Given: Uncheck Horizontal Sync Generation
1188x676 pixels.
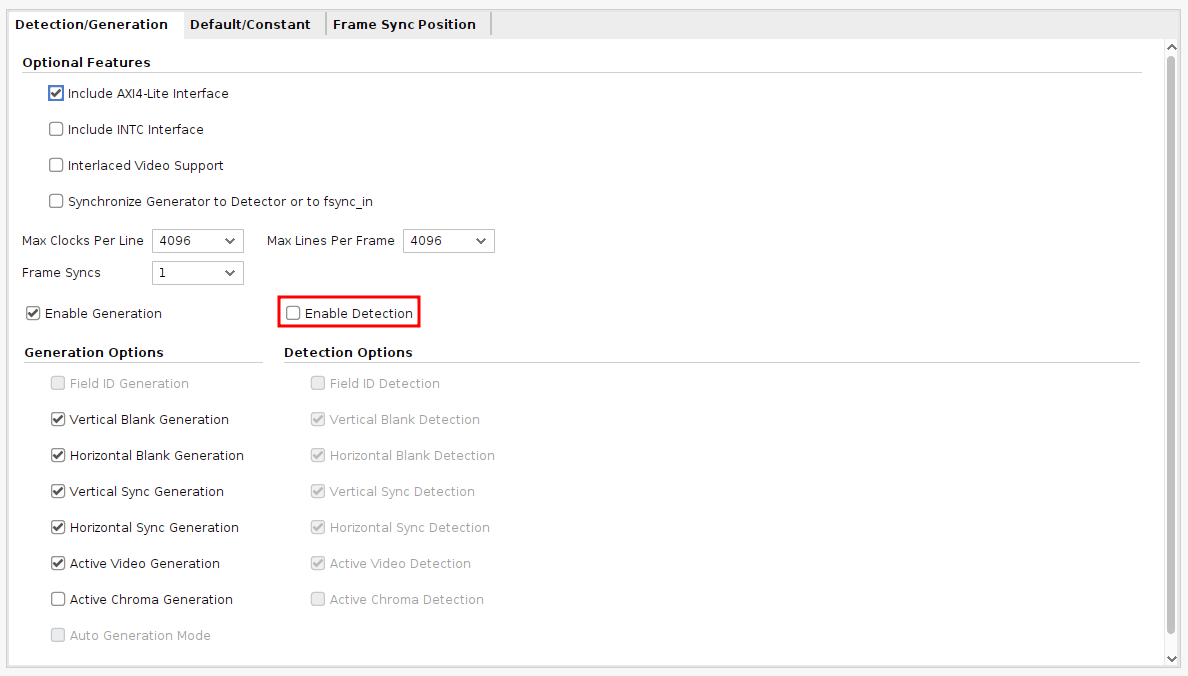Looking at the screenshot, I should tap(58, 528).
